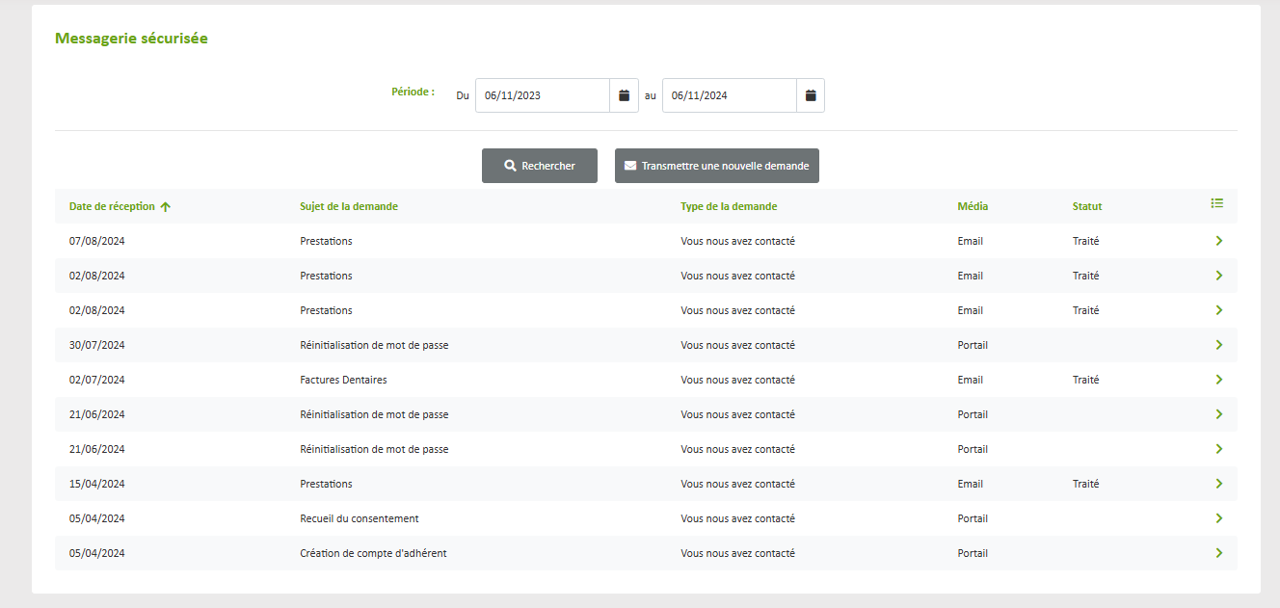Open the 07/08/2024 Prestations message via its chevron
1280x608 pixels.
[1219, 241]
